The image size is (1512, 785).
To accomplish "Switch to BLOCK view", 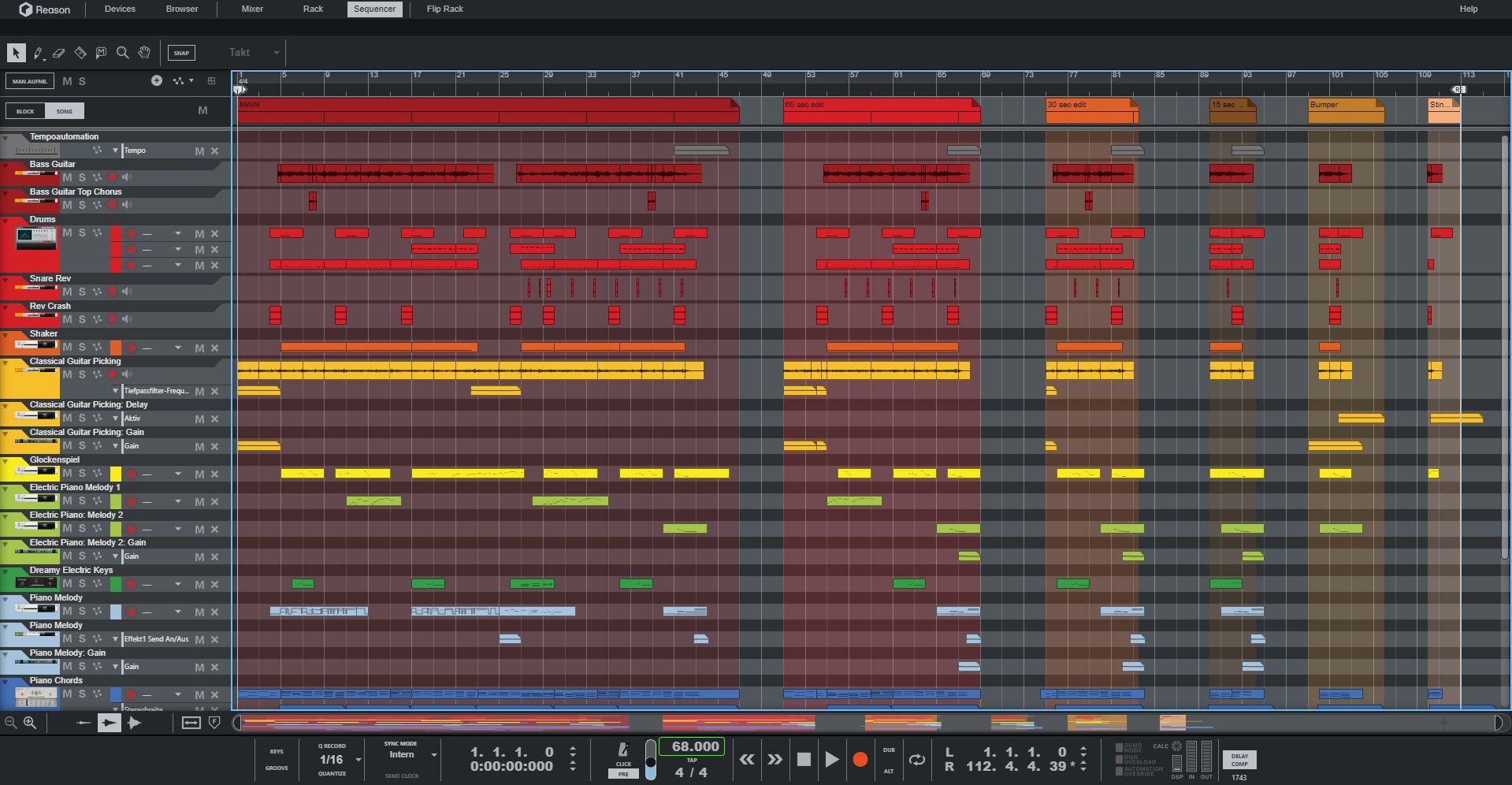I will (25, 111).
